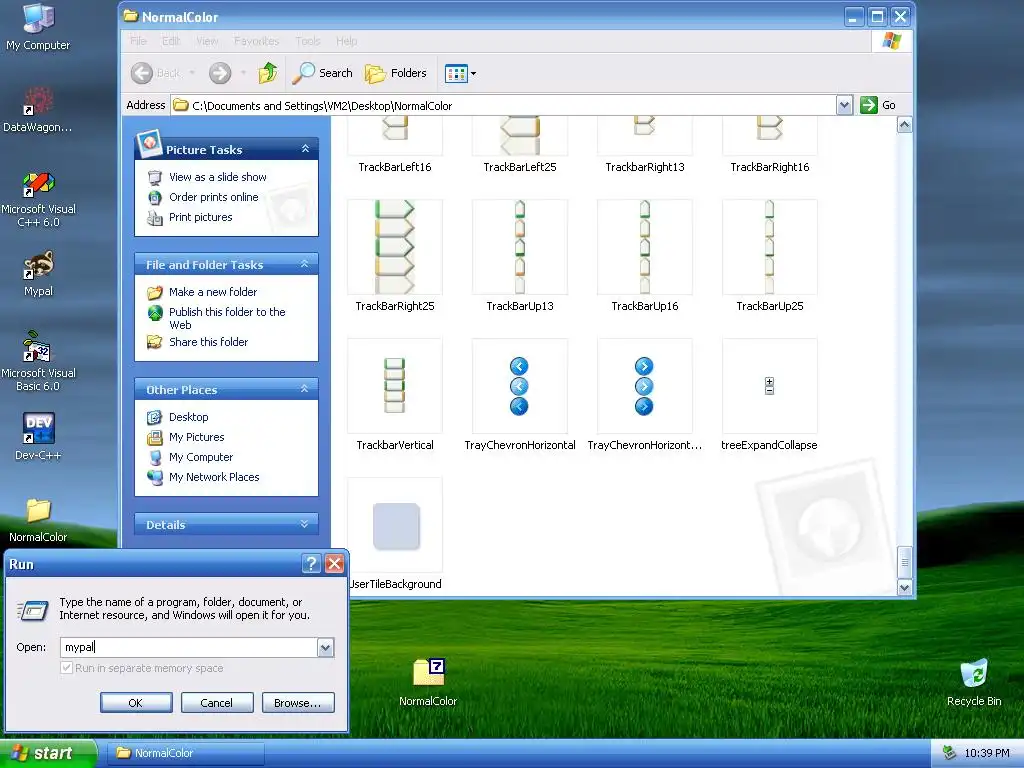Collapse the File and Folder Tasks panel
The image size is (1024, 768).
pos(304,264)
